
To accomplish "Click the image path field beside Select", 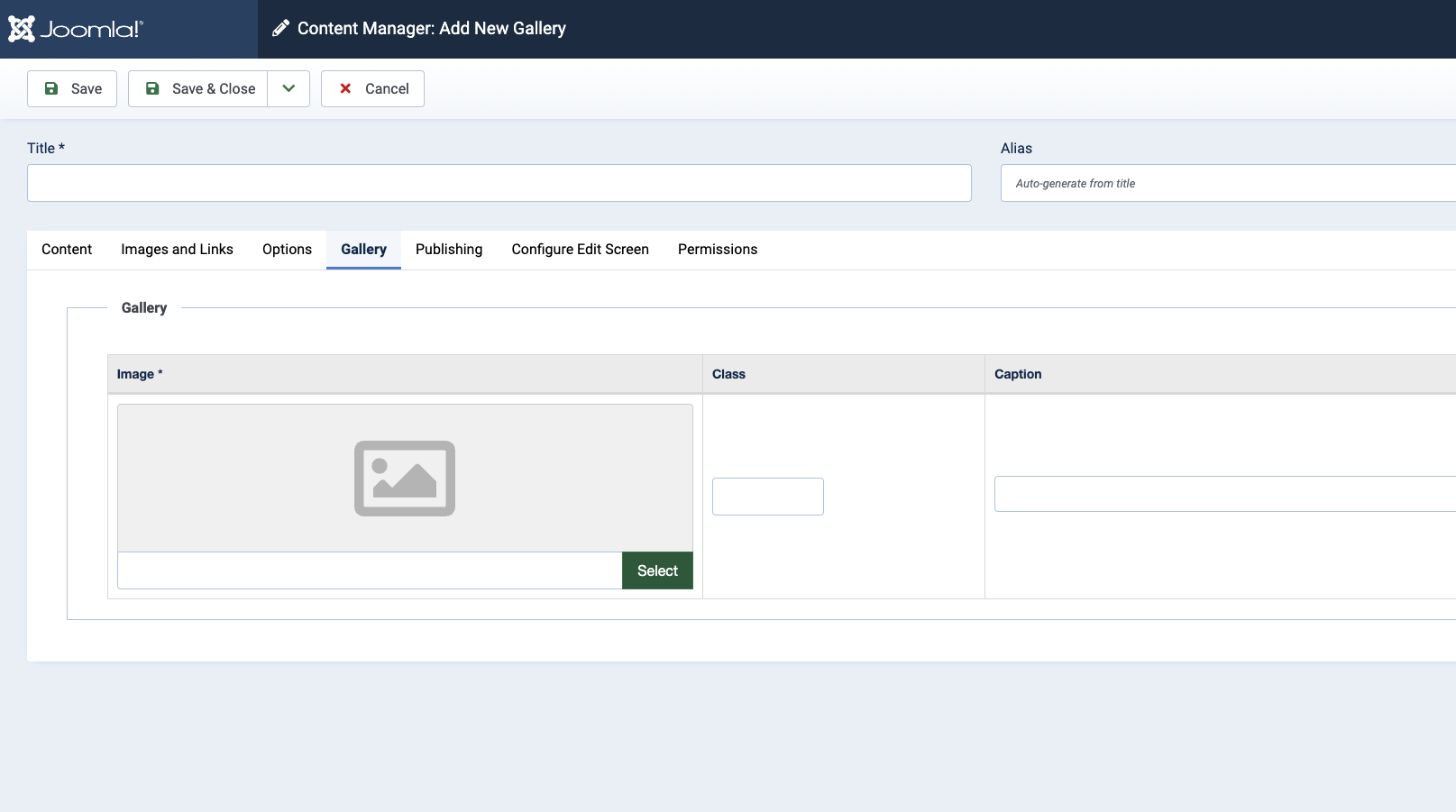I will click(x=370, y=570).
